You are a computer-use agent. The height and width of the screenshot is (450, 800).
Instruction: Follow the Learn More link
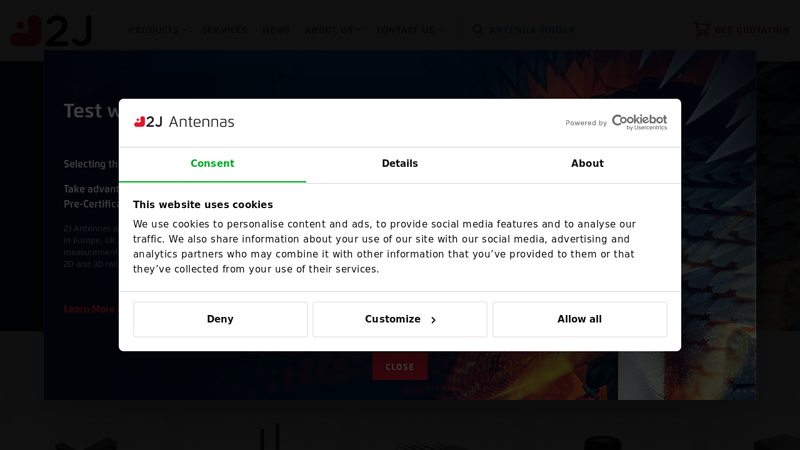[89, 309]
